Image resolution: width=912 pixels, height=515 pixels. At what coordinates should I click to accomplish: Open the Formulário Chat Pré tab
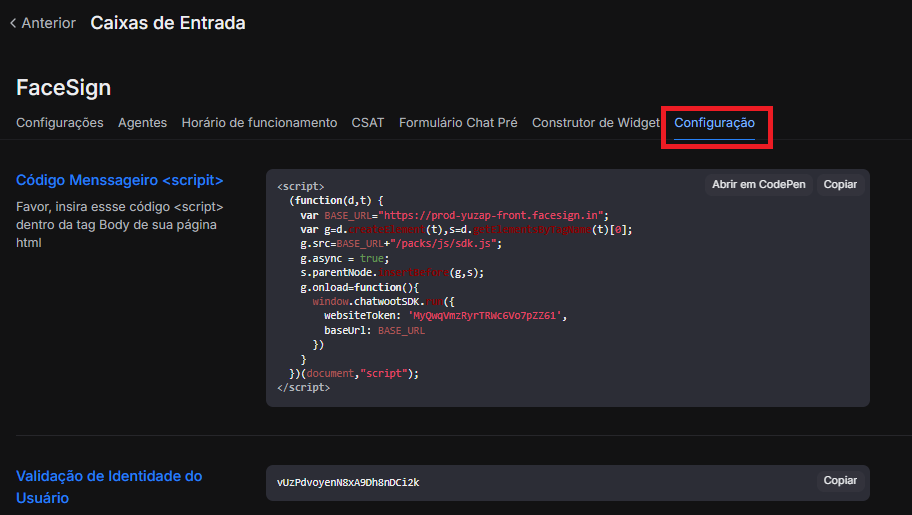point(458,123)
